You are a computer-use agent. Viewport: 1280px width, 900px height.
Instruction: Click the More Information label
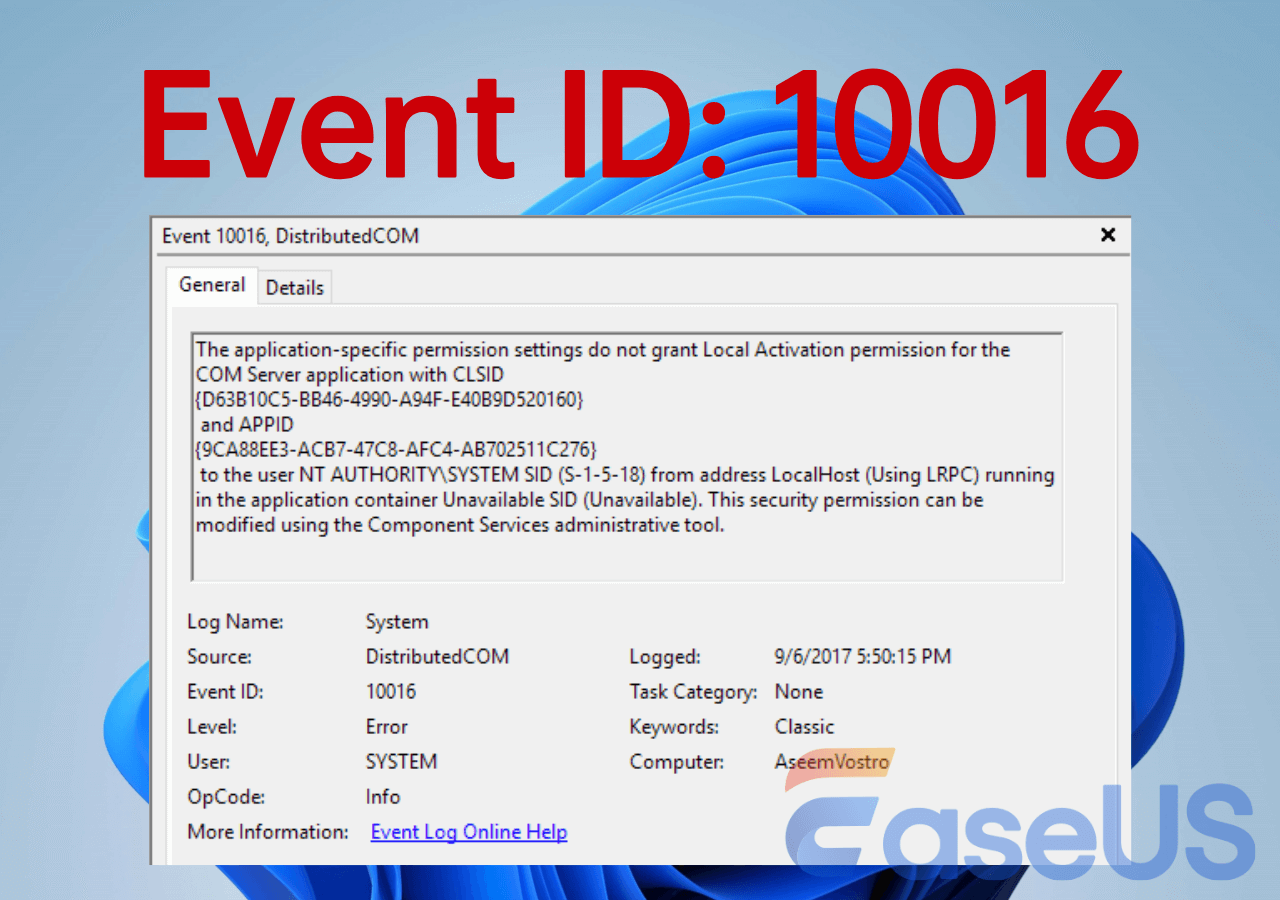[x=266, y=831]
